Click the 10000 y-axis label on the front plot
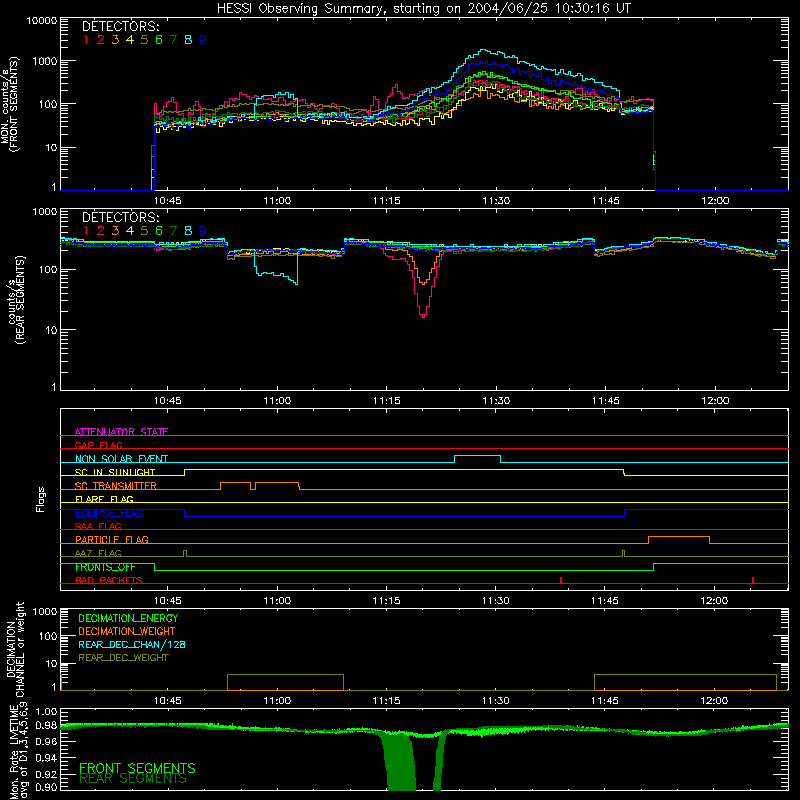Viewport: 800px width, 800px height. click(42, 20)
